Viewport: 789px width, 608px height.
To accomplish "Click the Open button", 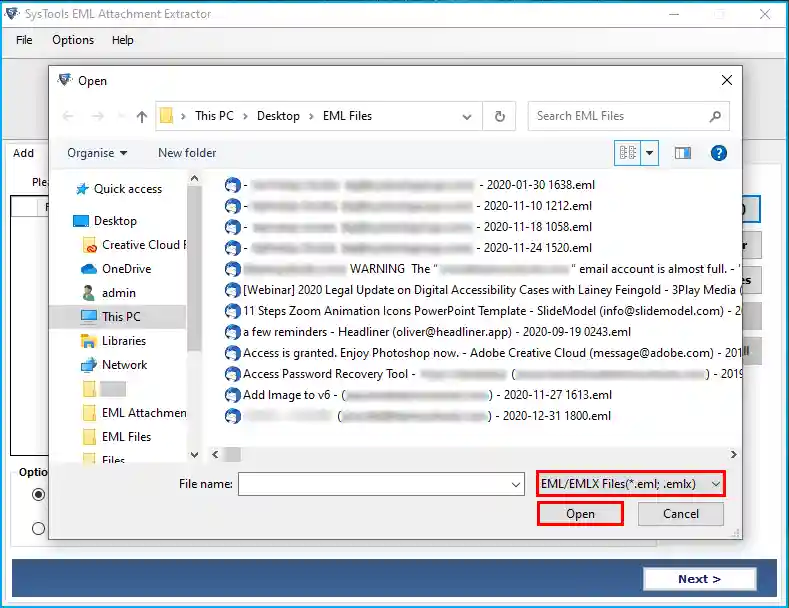I will (580, 514).
